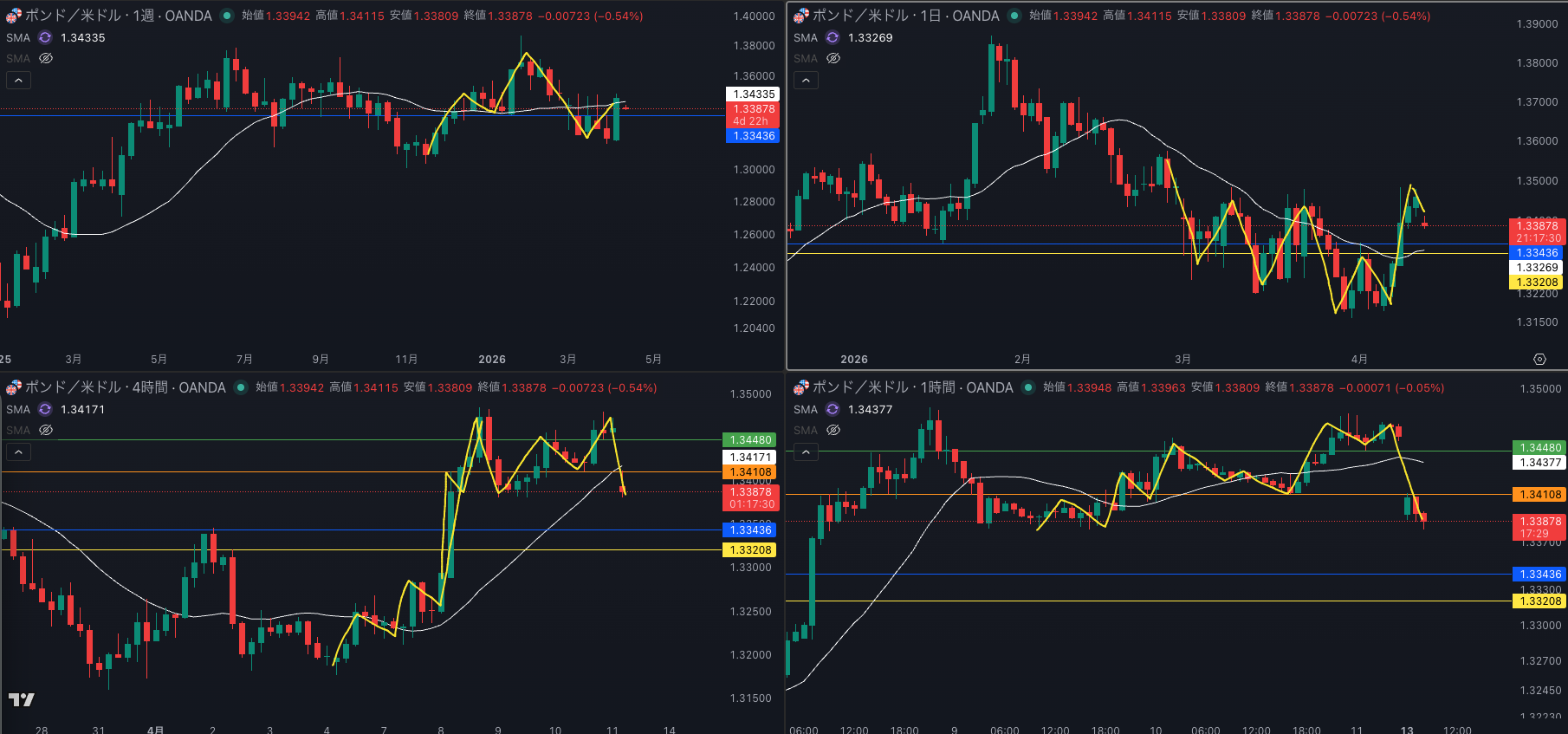
Task: Click the purple SMA indicator icon on the 1週 chart
Action: tap(45, 37)
